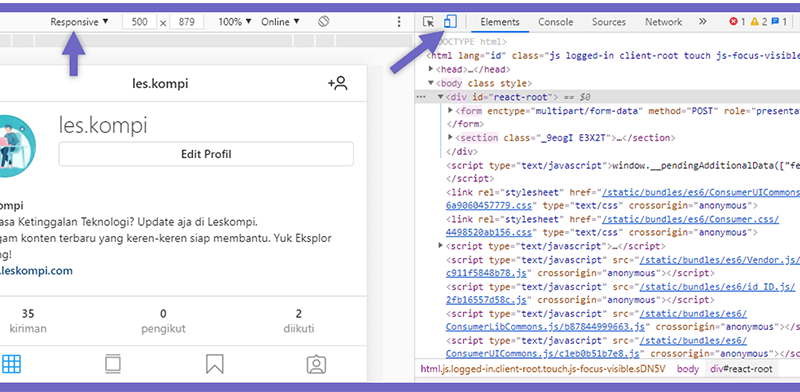Click the 0 pengikut followers count

163,321
